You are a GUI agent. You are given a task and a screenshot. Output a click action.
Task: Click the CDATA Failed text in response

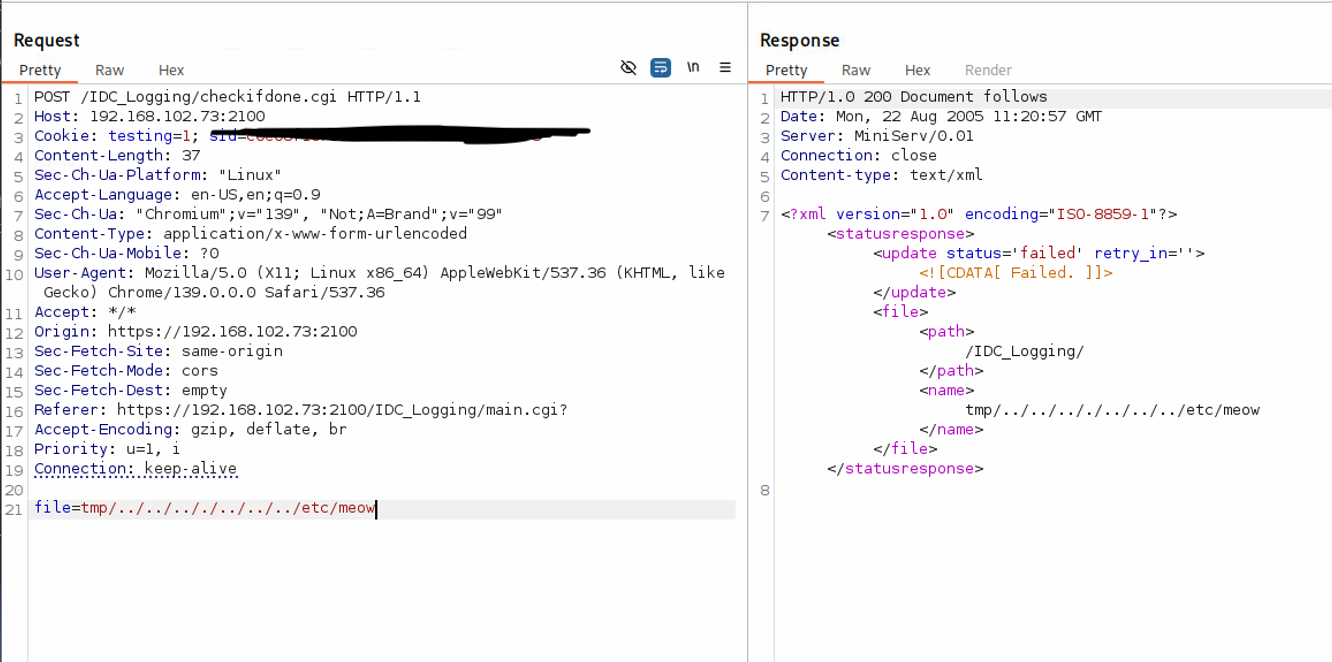[1015, 273]
